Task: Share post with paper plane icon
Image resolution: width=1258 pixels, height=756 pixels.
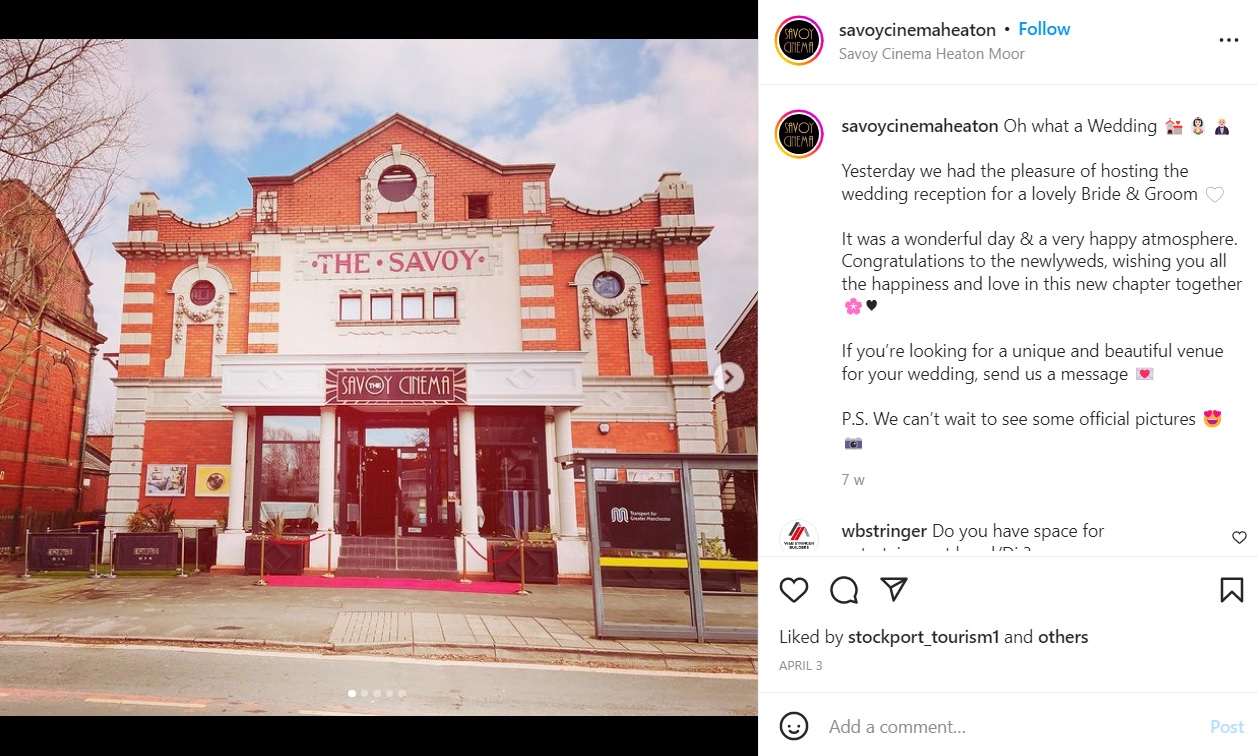Action: [x=894, y=590]
